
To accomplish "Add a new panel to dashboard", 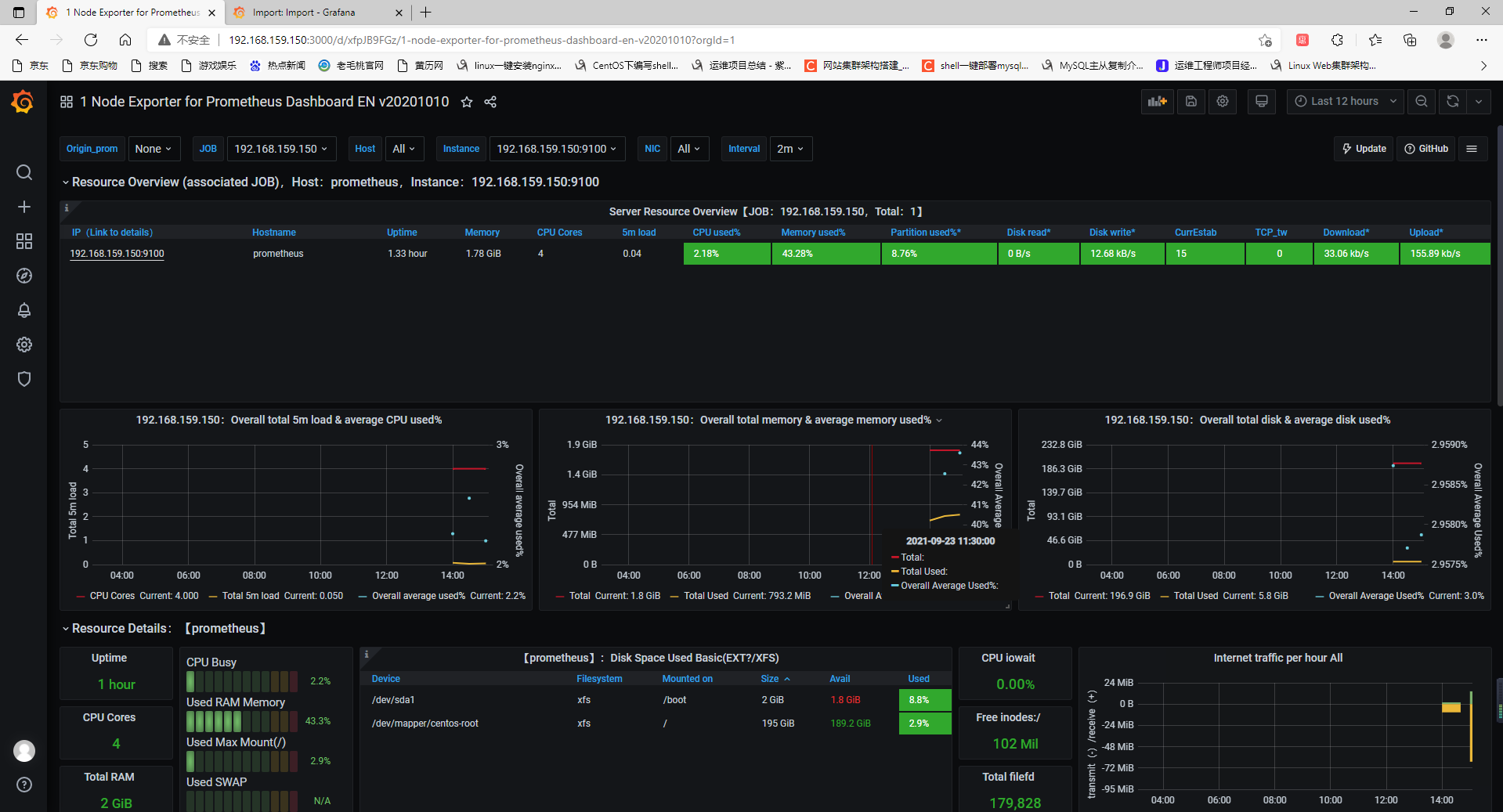I will pos(1158,101).
